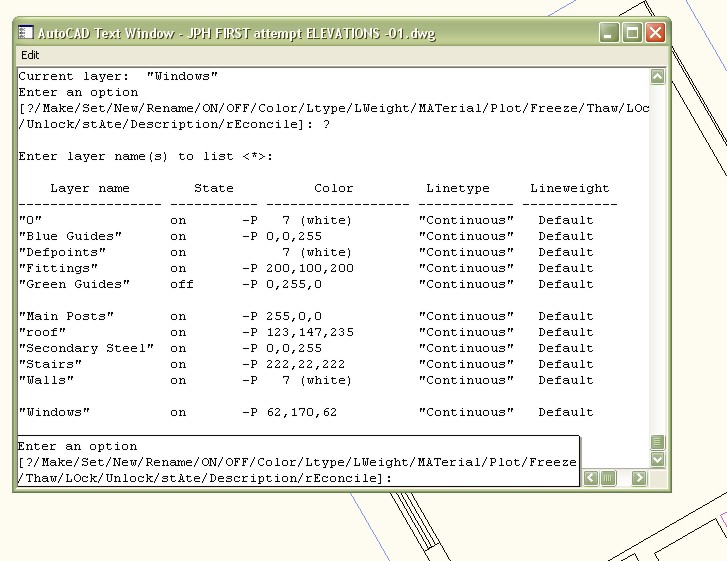The height and width of the screenshot is (561, 727).
Task: Click 7 (white) color of Defpoints
Action: (x=317, y=253)
